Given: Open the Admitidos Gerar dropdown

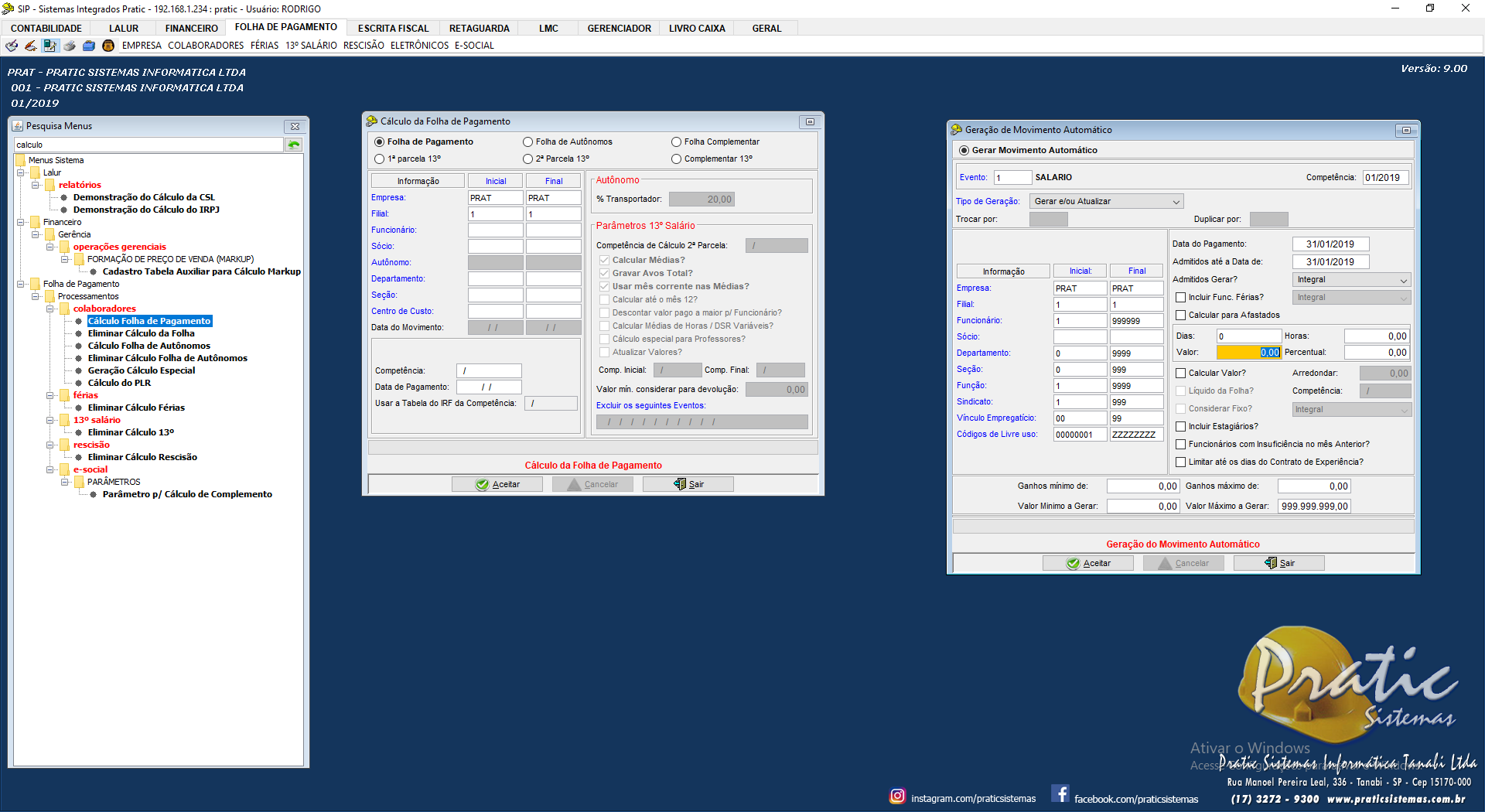Looking at the screenshot, I should coord(1351,280).
